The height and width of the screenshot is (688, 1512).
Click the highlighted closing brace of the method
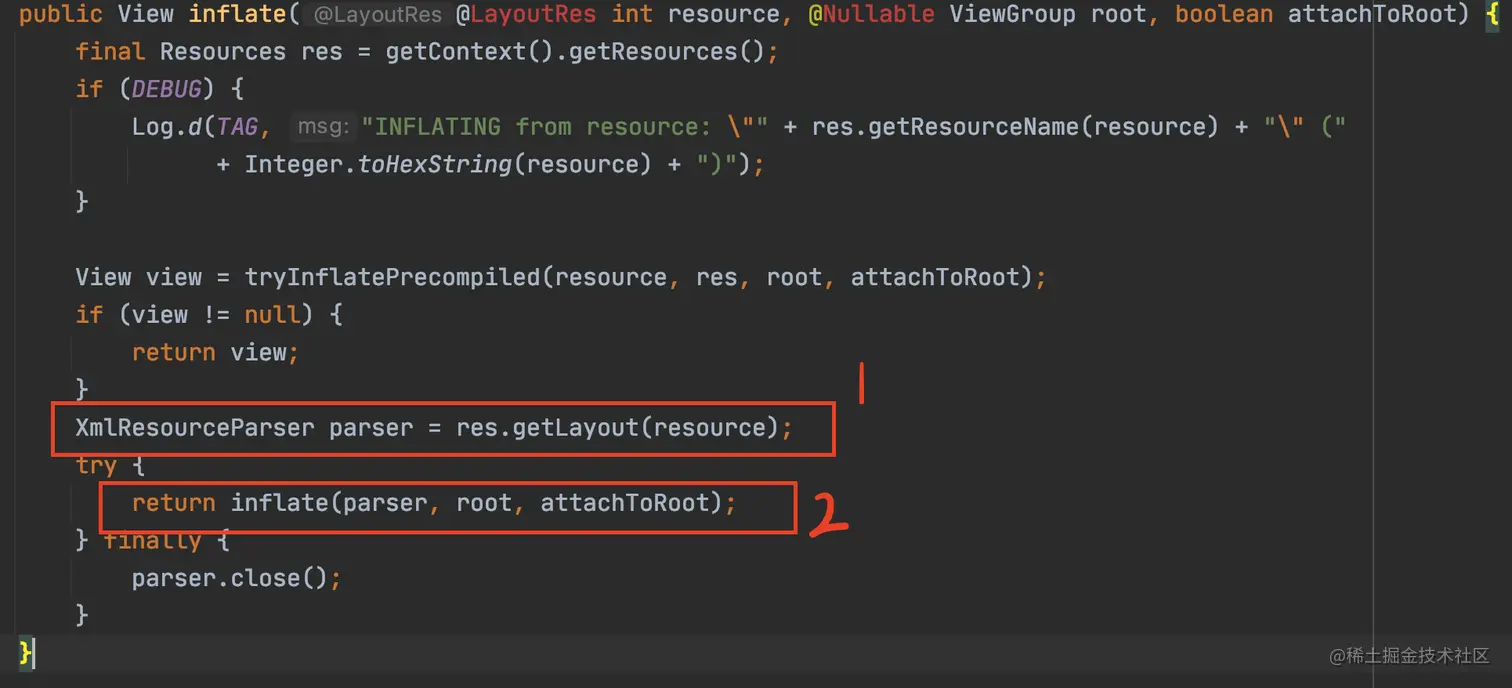point(26,653)
